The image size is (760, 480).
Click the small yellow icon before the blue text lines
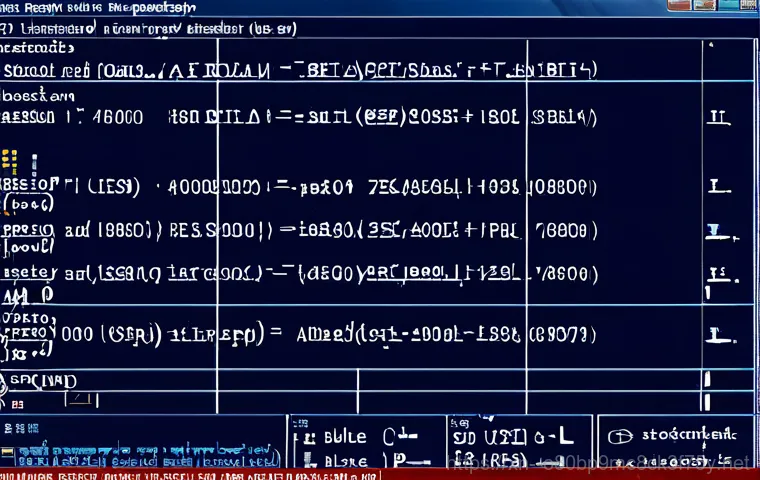coord(7,452)
